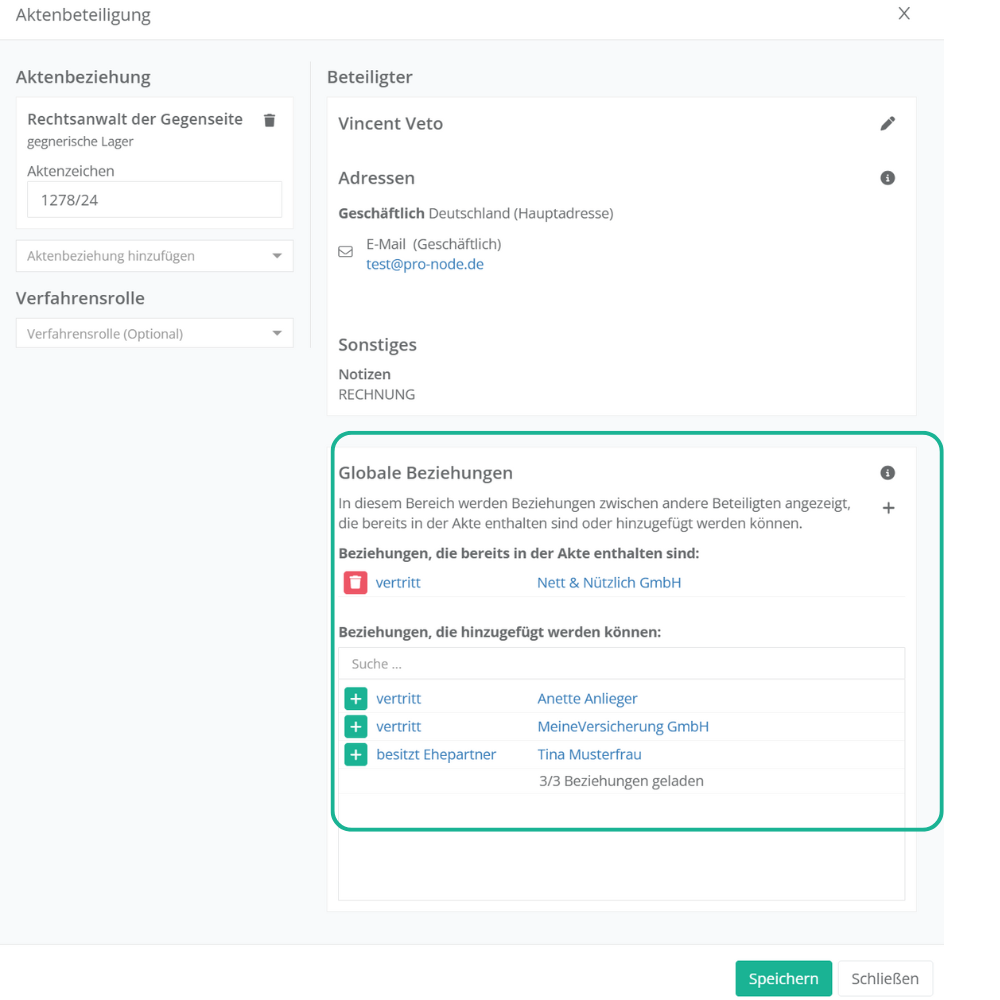Open Tina Musterfrau participant link
The image size is (1000, 1000).
pyautogui.click(x=589, y=755)
